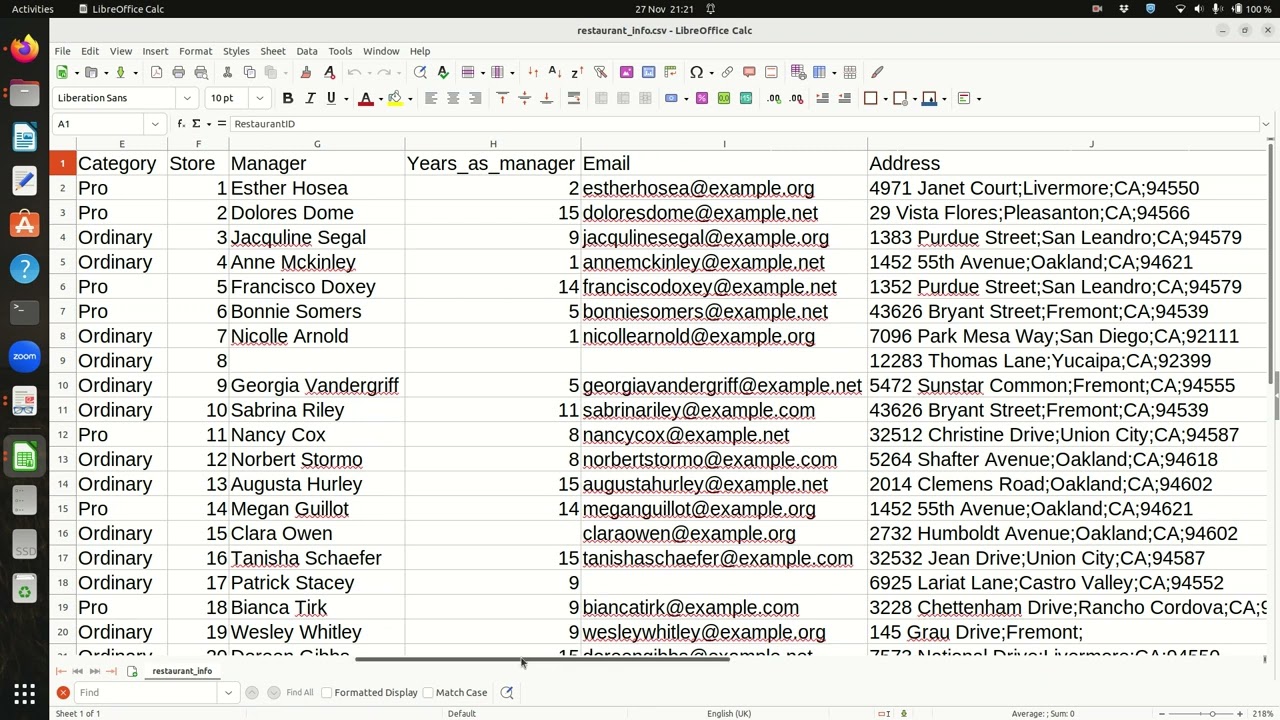Click the Find Previous arrow button
The height and width of the screenshot is (720, 1280).
pos(252,692)
